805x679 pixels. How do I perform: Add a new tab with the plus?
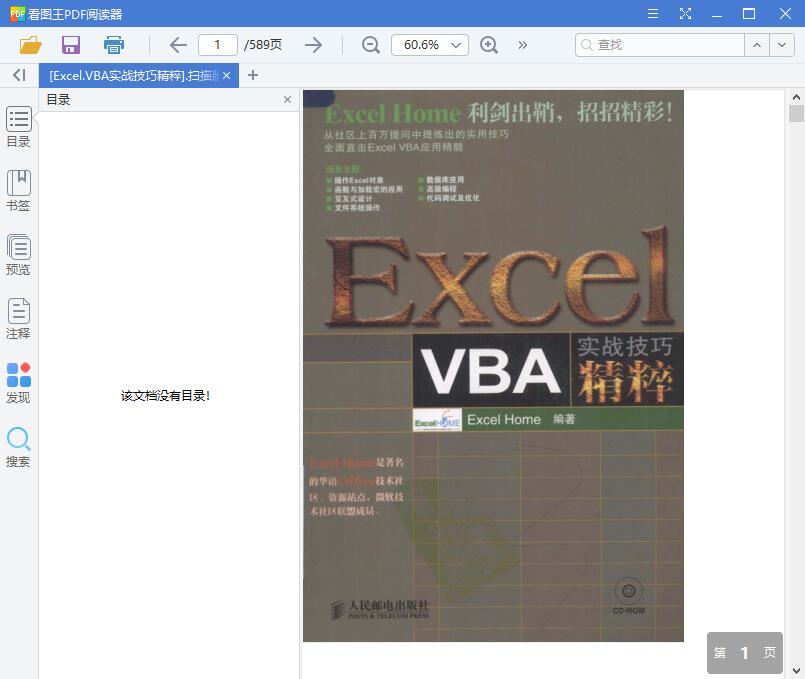(x=253, y=75)
